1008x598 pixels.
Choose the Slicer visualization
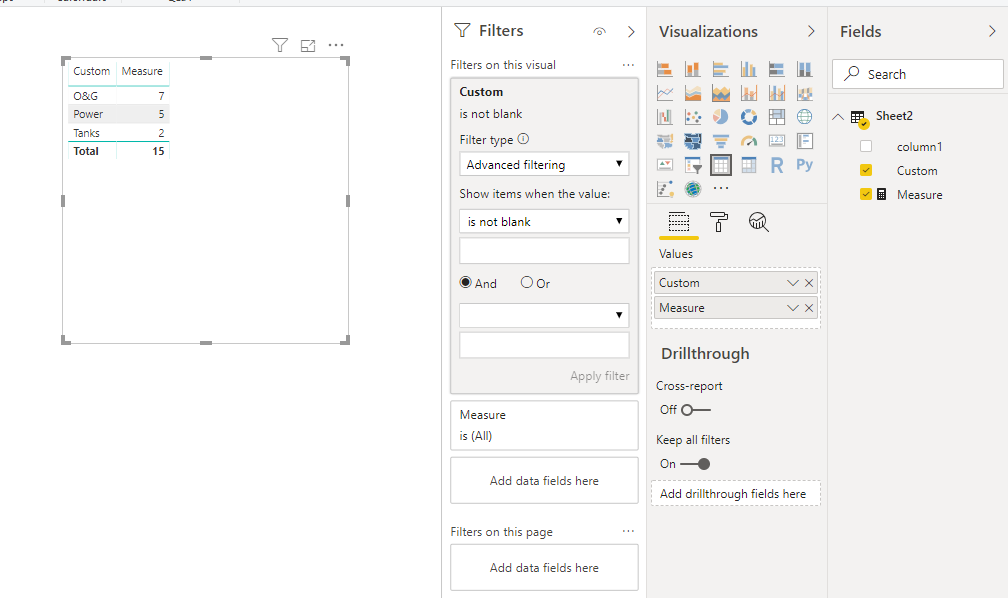[692, 165]
